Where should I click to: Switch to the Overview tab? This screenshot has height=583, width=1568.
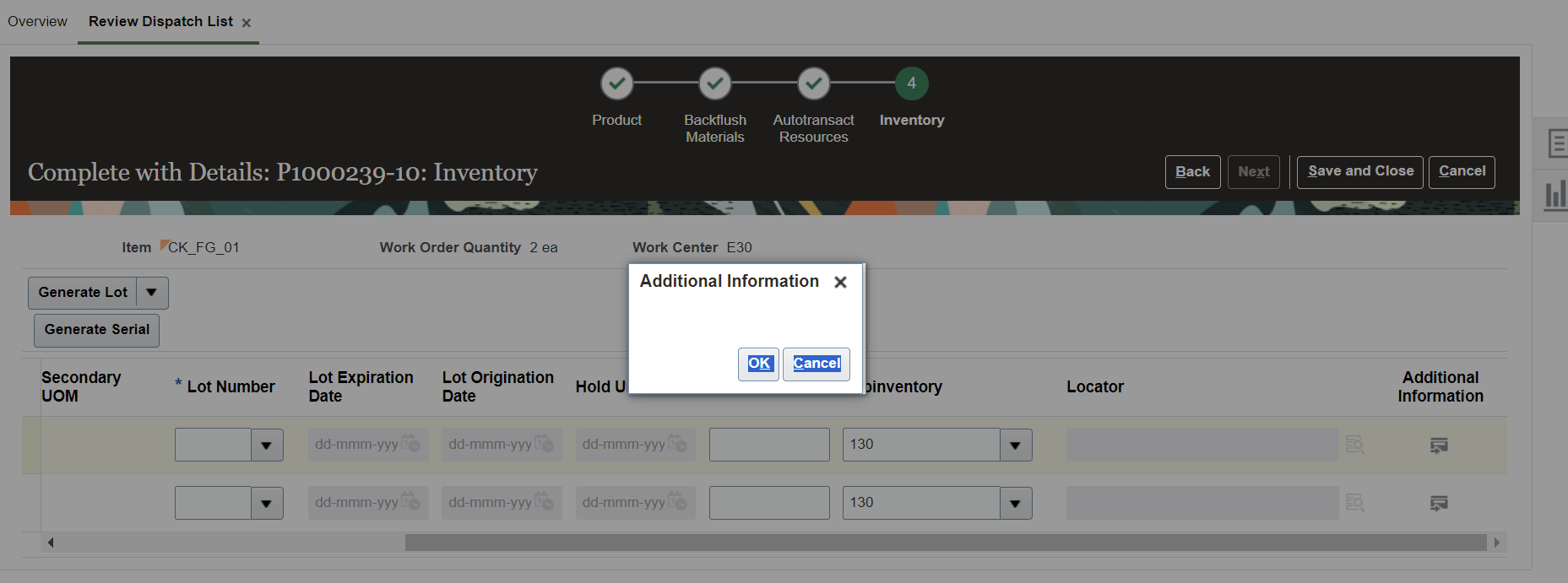point(37,21)
